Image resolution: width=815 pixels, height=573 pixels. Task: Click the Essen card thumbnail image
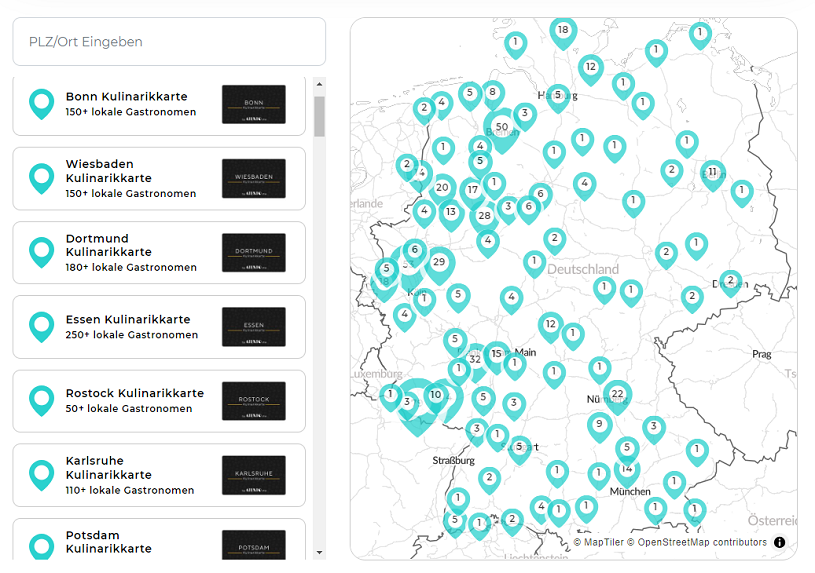253,326
